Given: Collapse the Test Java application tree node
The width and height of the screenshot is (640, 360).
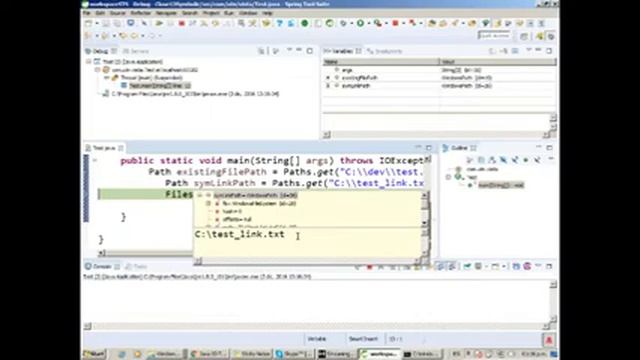Looking at the screenshot, I should [x=89, y=62].
